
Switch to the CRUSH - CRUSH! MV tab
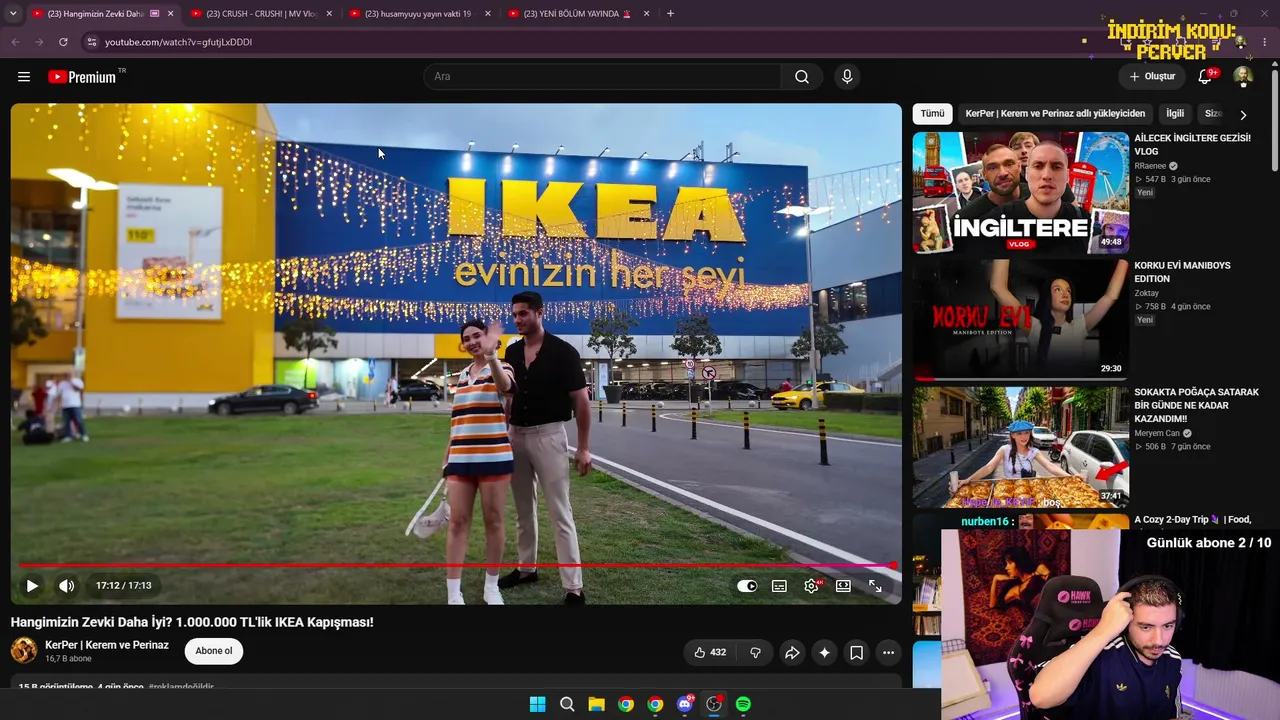(x=262, y=14)
